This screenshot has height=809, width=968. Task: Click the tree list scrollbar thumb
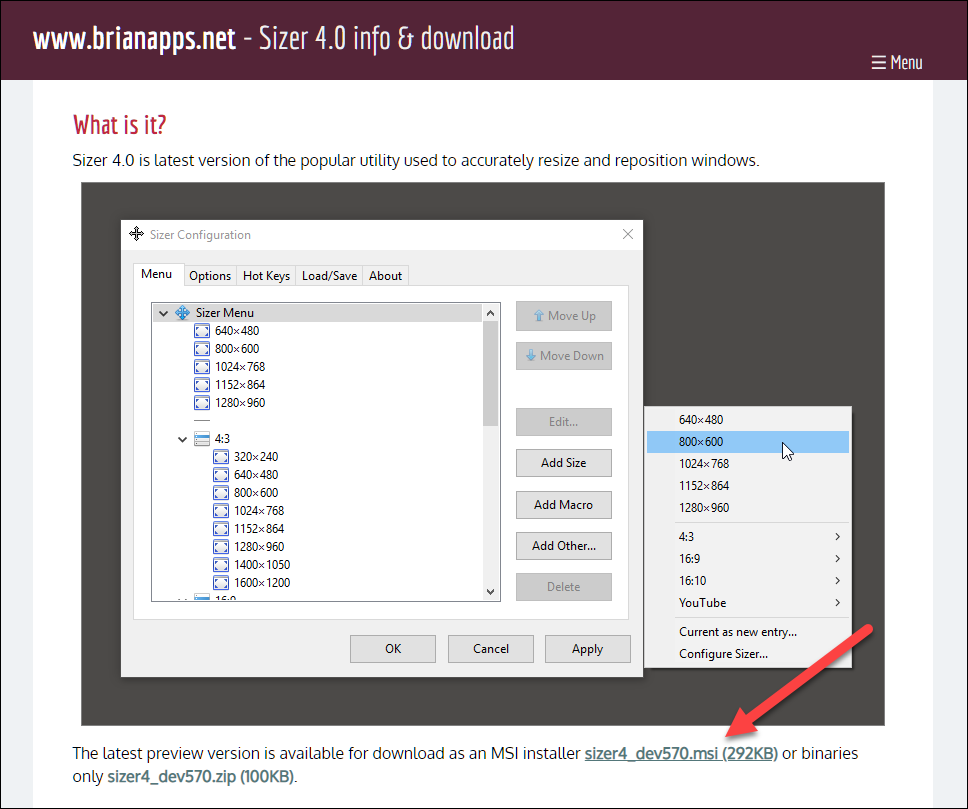(x=490, y=374)
